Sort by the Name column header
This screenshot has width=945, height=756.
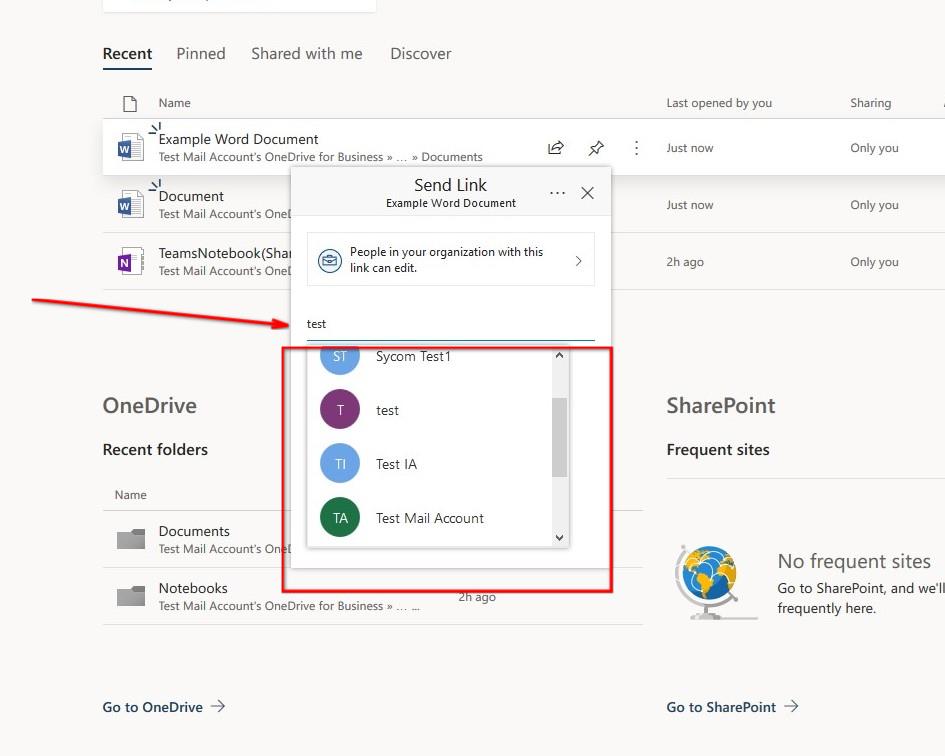(x=174, y=103)
